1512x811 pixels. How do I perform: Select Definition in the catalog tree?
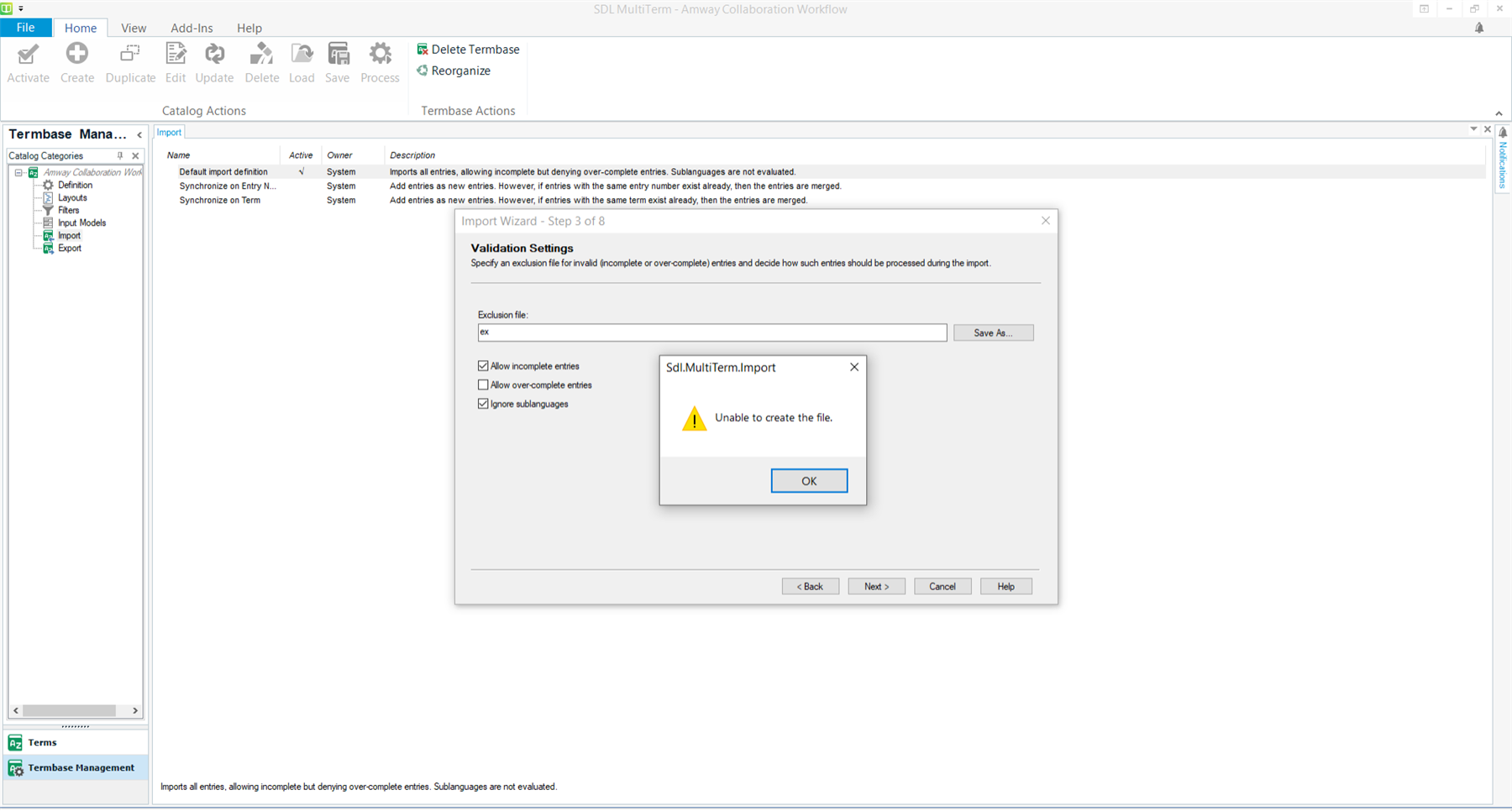click(x=75, y=186)
